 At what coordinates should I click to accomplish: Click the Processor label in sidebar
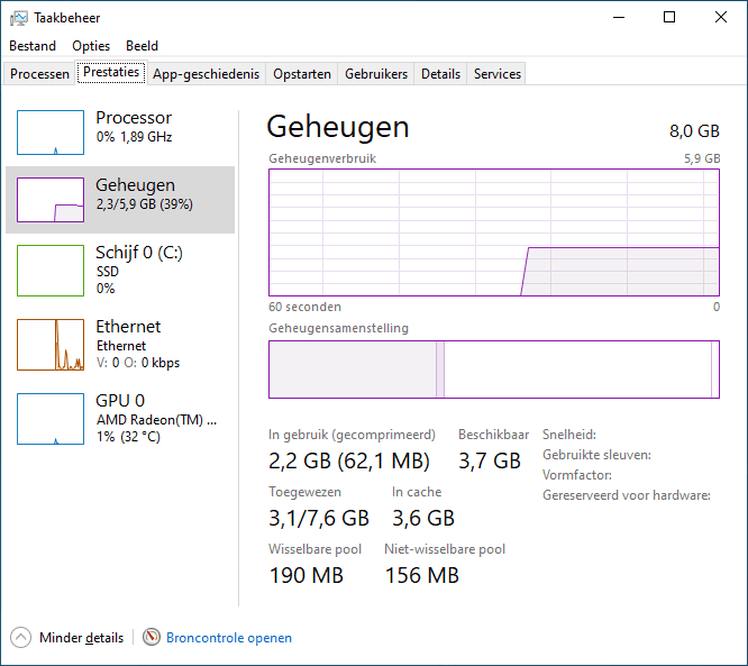[x=134, y=118]
